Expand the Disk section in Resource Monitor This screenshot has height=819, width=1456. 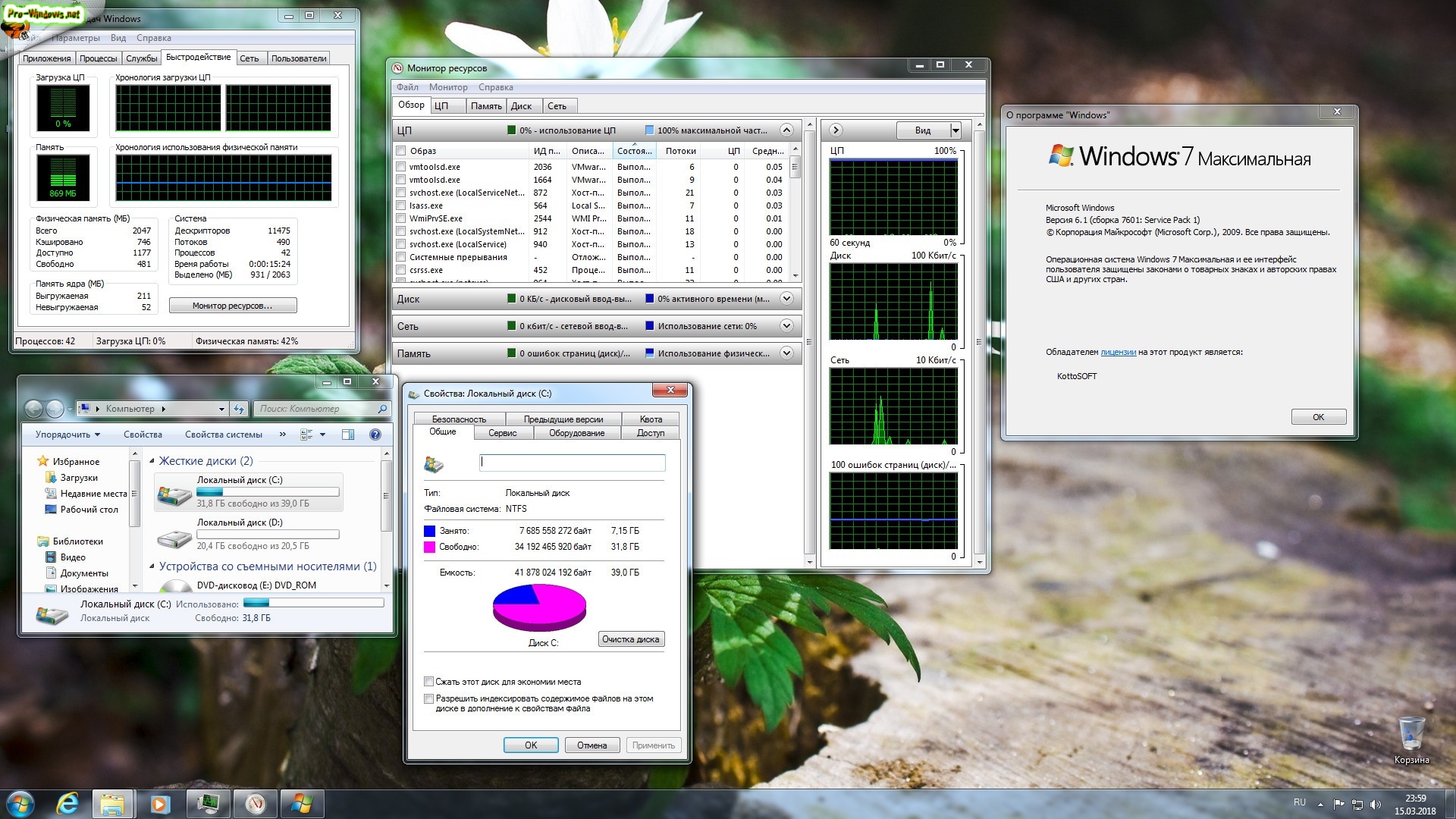tap(786, 299)
